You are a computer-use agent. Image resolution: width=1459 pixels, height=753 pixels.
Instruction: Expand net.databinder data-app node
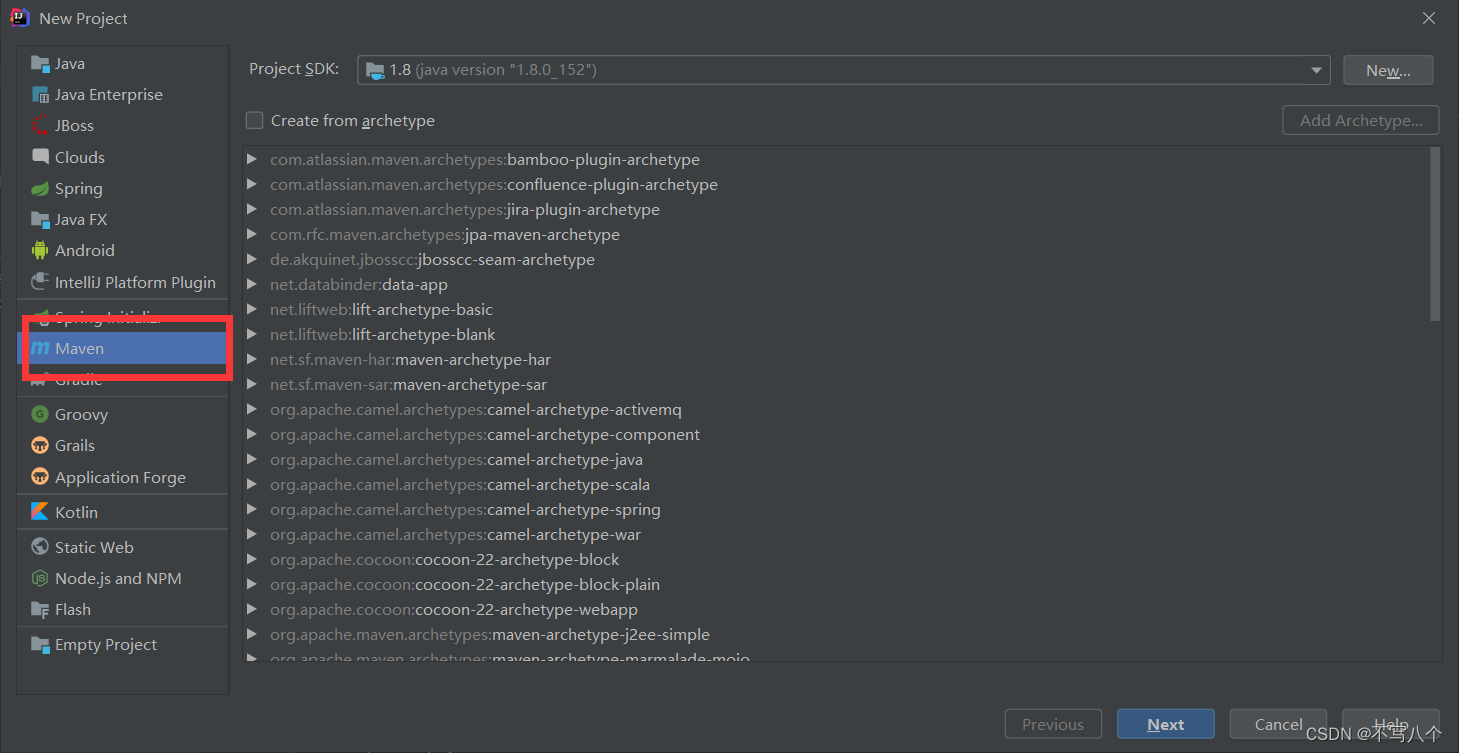coord(252,285)
